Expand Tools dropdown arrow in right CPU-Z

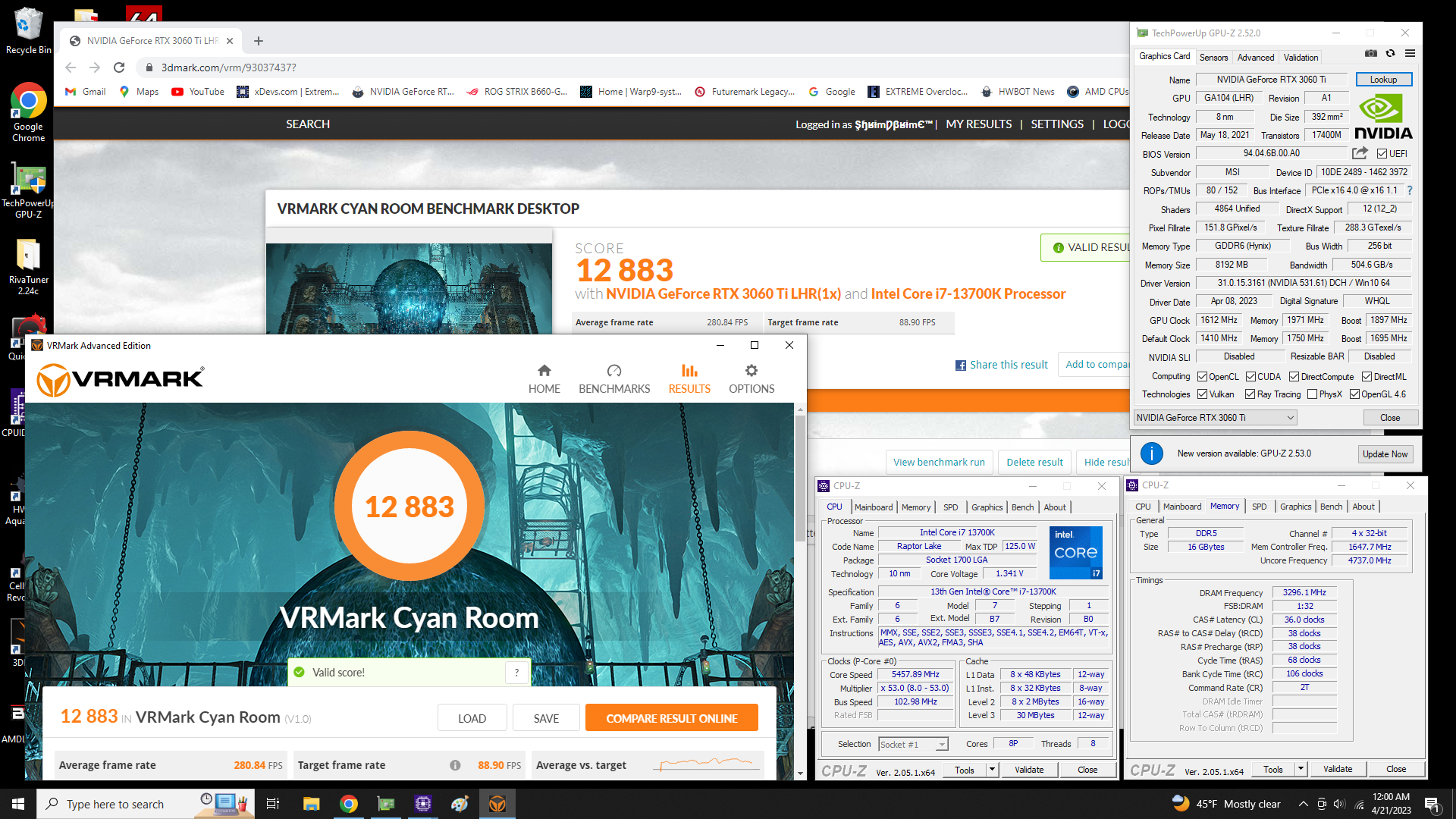click(x=1300, y=769)
